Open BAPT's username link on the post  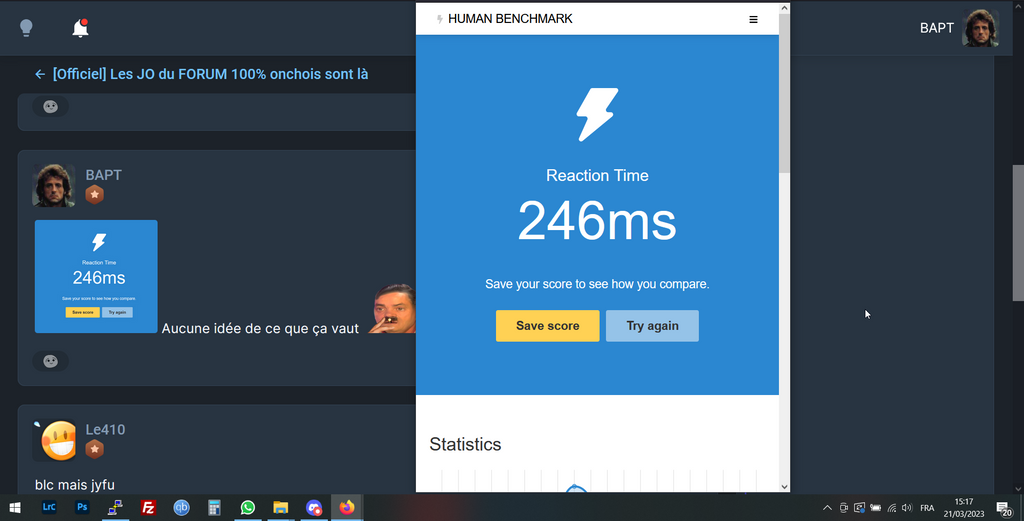[x=104, y=175]
